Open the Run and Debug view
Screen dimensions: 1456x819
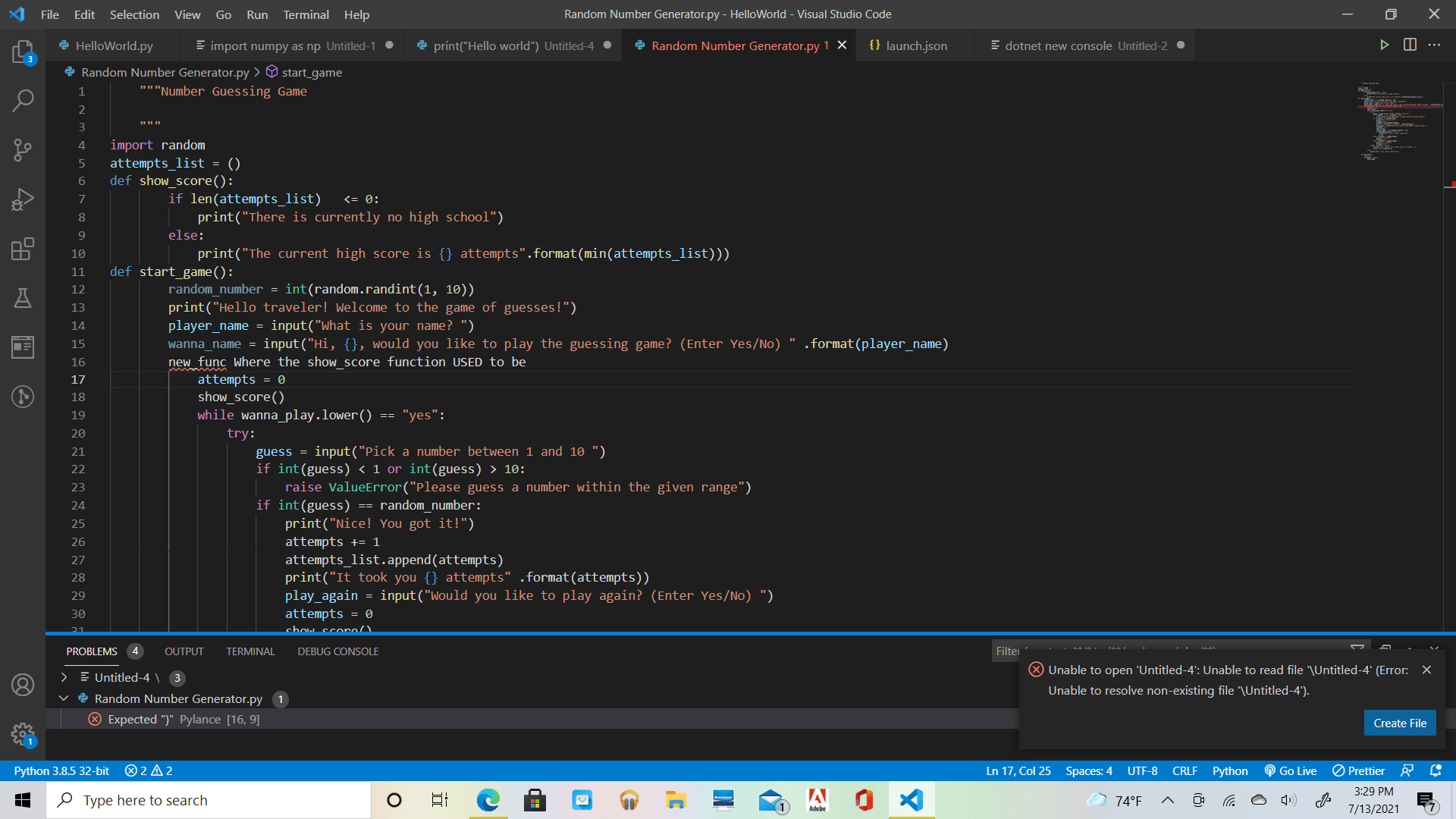tap(24, 199)
